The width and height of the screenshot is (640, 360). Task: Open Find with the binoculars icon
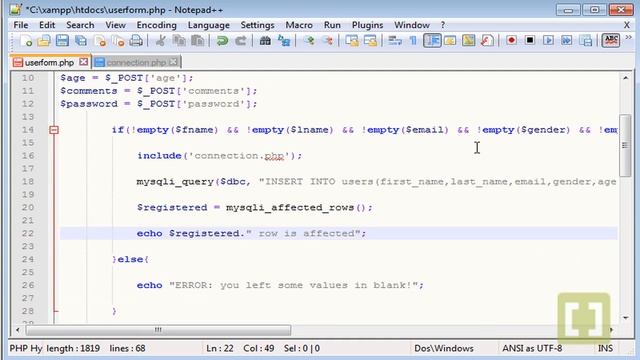[265, 41]
